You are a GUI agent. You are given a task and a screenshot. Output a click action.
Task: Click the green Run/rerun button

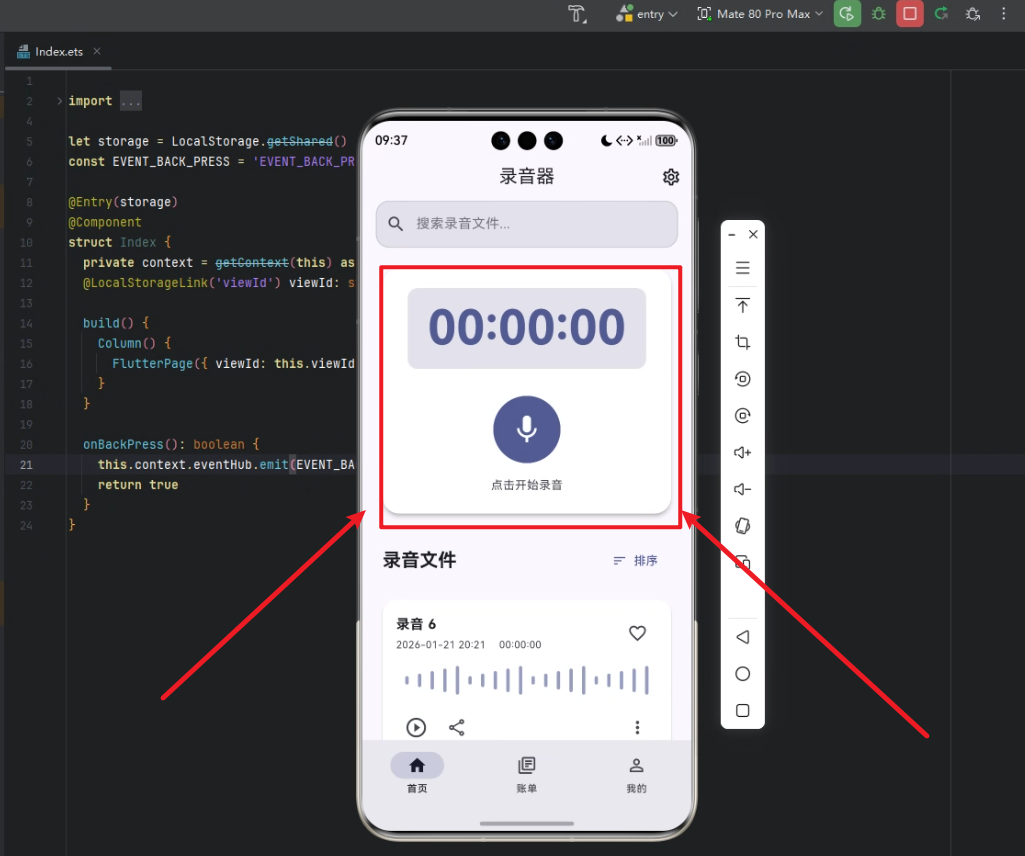[x=847, y=14]
